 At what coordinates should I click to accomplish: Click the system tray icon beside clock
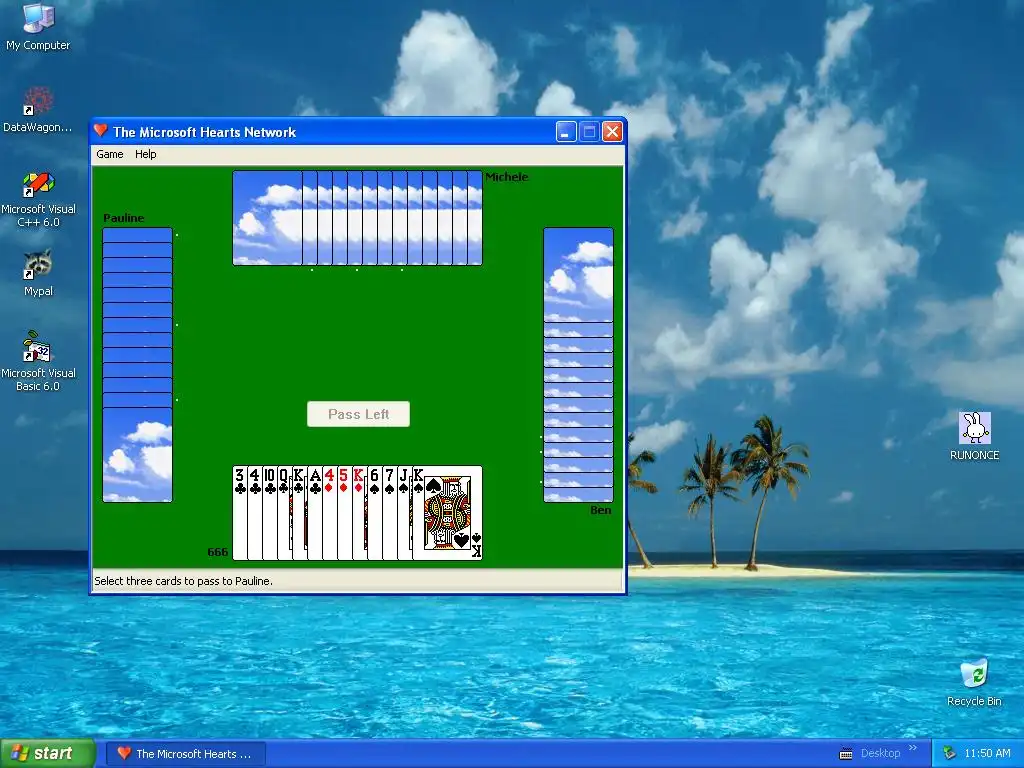(x=949, y=753)
